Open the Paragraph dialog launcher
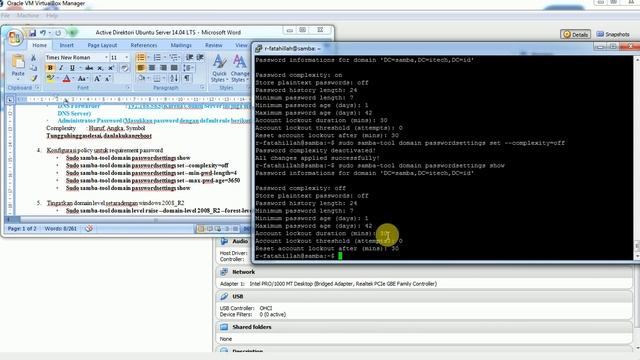 pyautogui.click(x=202, y=88)
